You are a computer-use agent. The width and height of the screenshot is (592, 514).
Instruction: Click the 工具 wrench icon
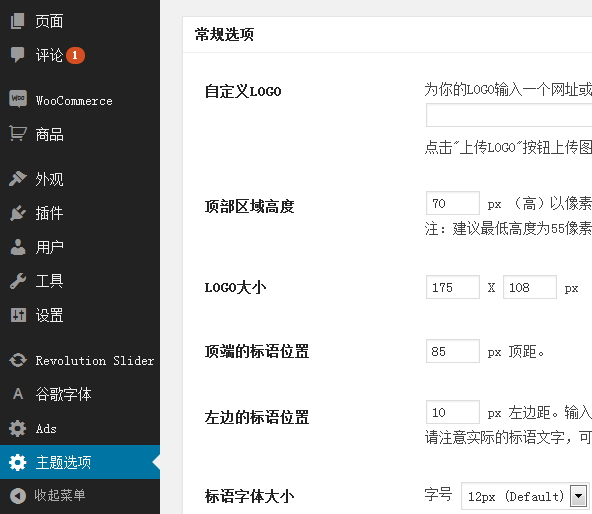17,281
